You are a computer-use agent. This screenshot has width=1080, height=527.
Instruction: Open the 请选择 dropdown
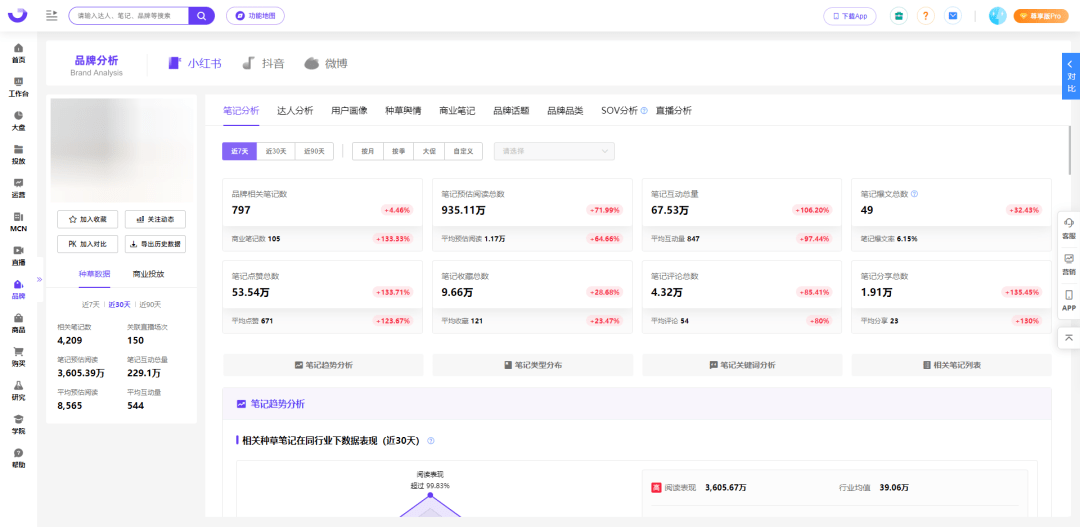tap(554, 151)
